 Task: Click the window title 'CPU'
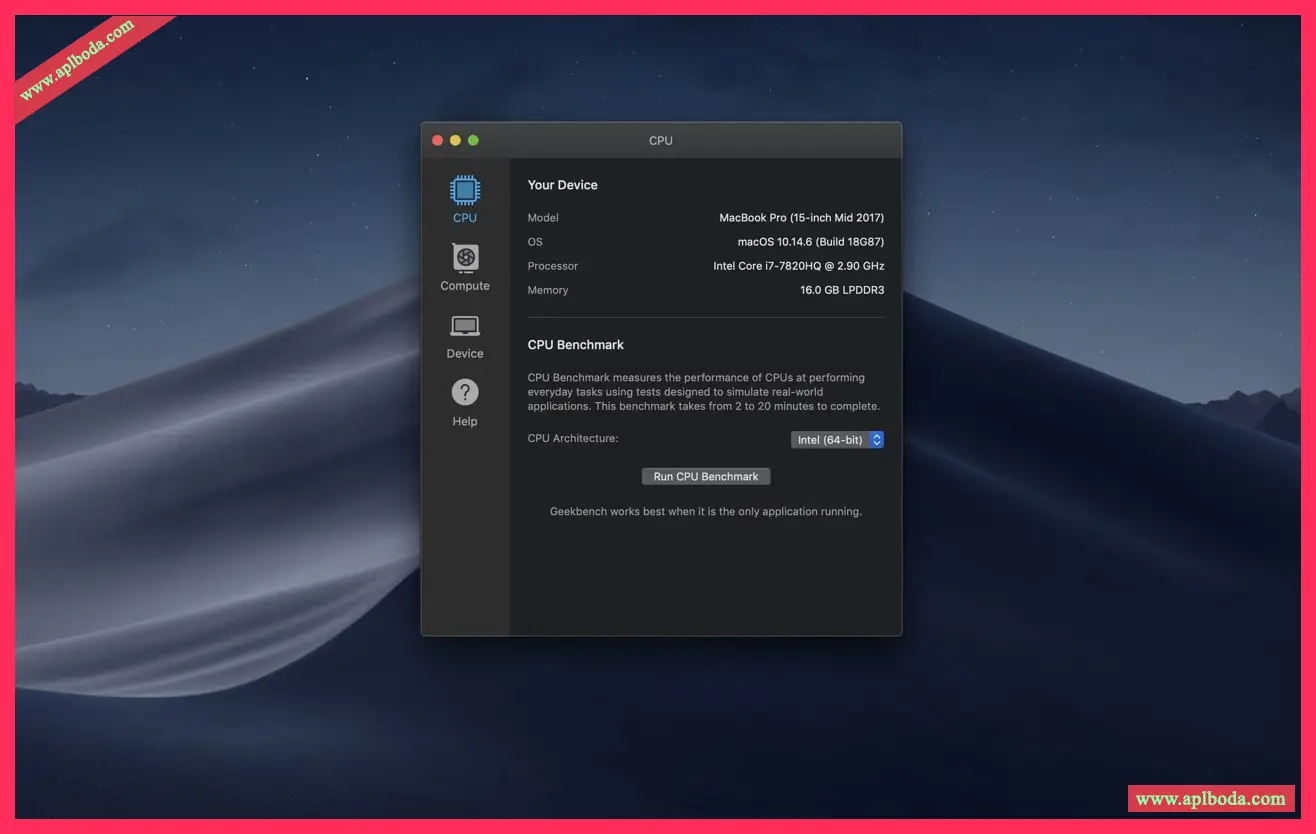[x=661, y=141]
